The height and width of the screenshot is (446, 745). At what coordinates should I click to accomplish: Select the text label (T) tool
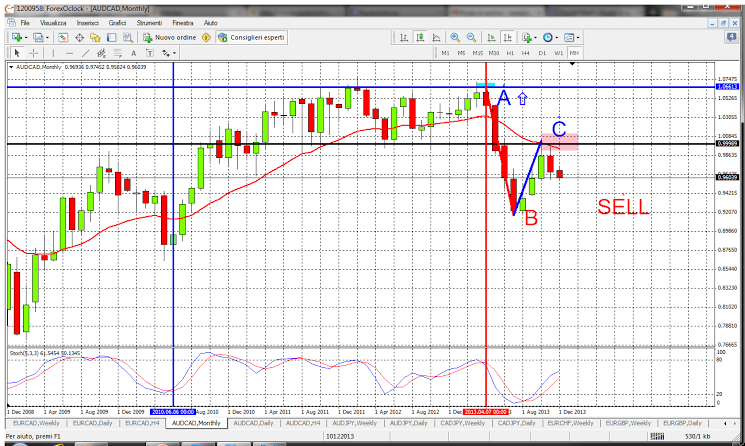point(150,53)
